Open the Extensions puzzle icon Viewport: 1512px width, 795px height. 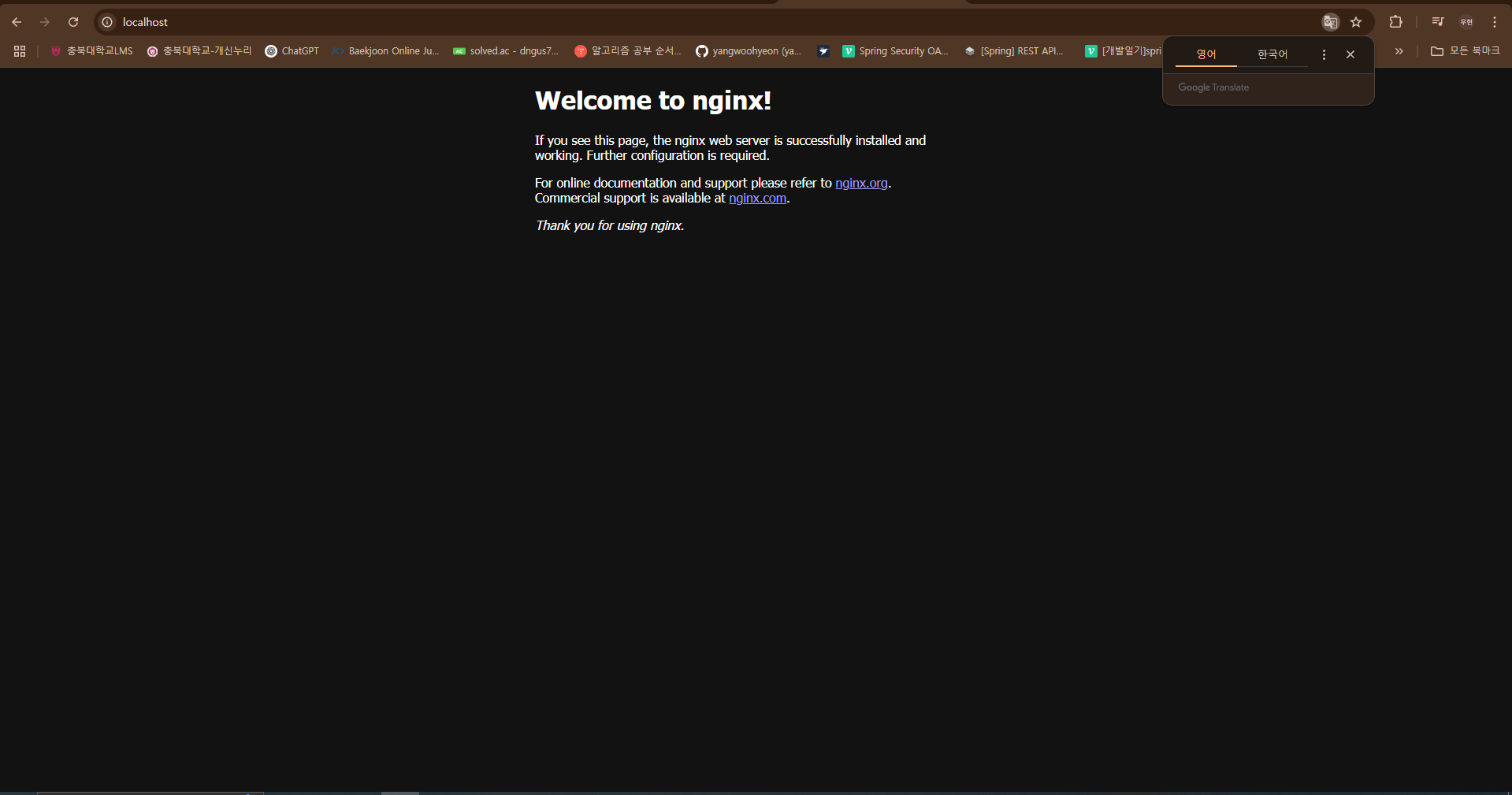(1395, 22)
